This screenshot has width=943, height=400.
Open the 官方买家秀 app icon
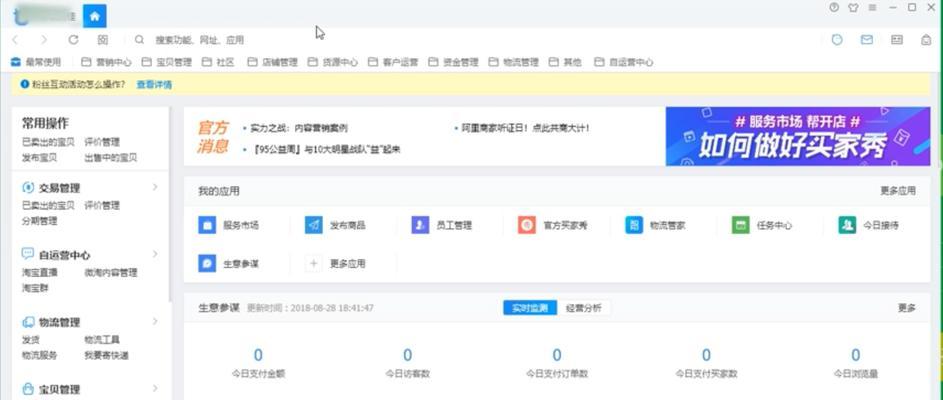[x=527, y=226]
